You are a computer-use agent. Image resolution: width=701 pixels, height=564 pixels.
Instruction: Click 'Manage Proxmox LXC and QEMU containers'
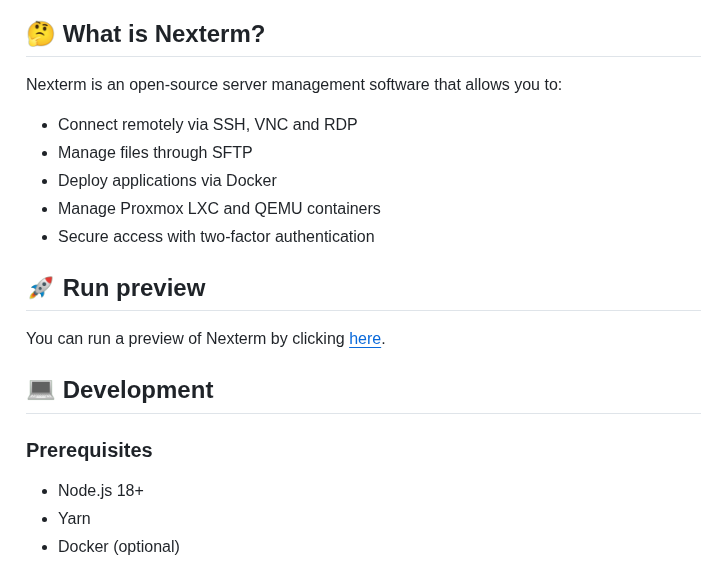coord(220,209)
